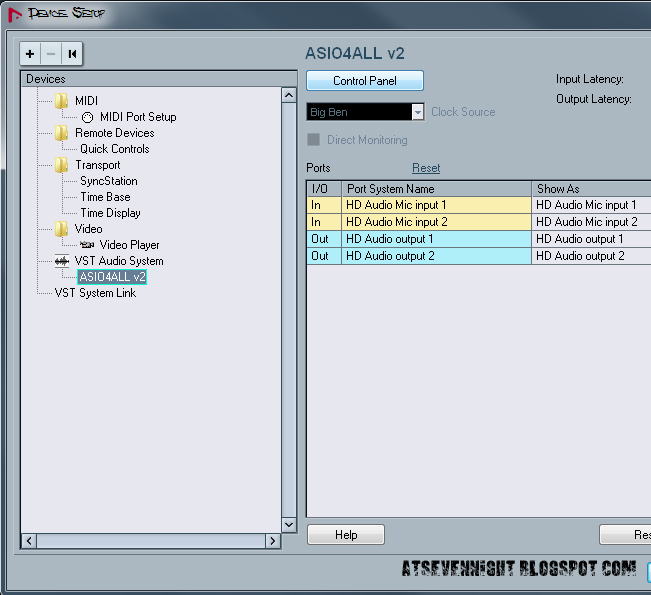Edit Show As name HD Audio Mic input 2
This screenshot has width=651, height=595.
(x=592, y=222)
